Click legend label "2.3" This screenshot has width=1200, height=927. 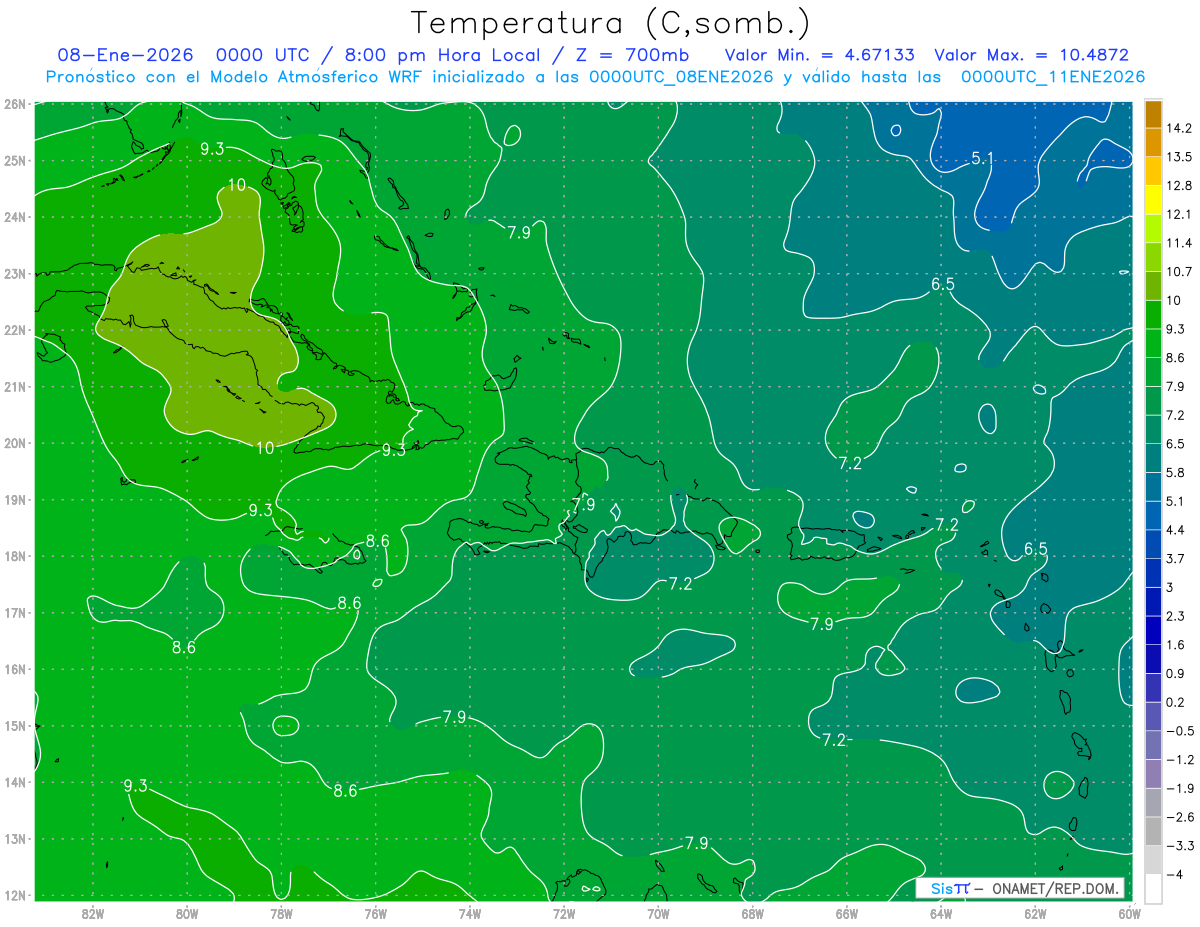(1175, 616)
